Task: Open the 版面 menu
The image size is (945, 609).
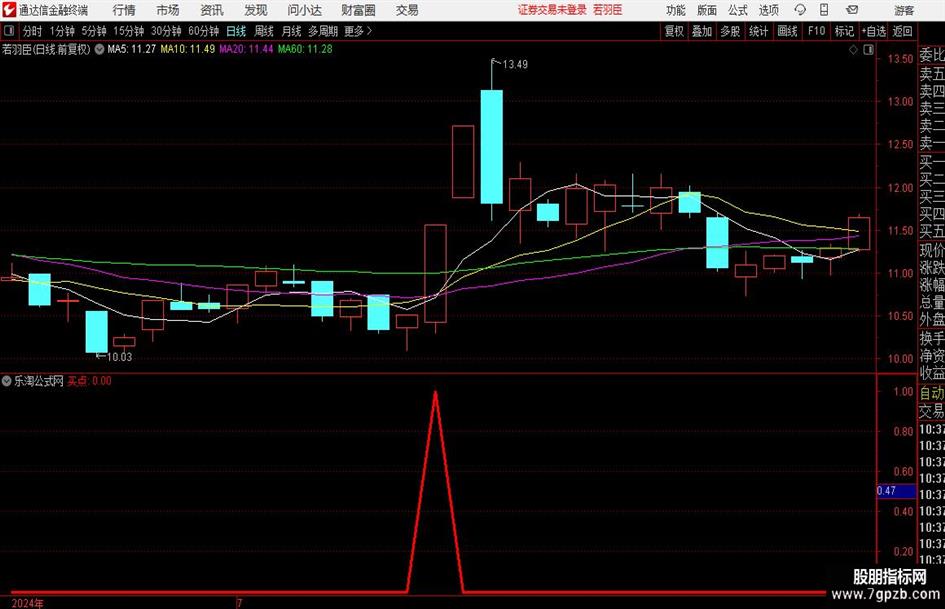Action: pyautogui.click(x=707, y=10)
